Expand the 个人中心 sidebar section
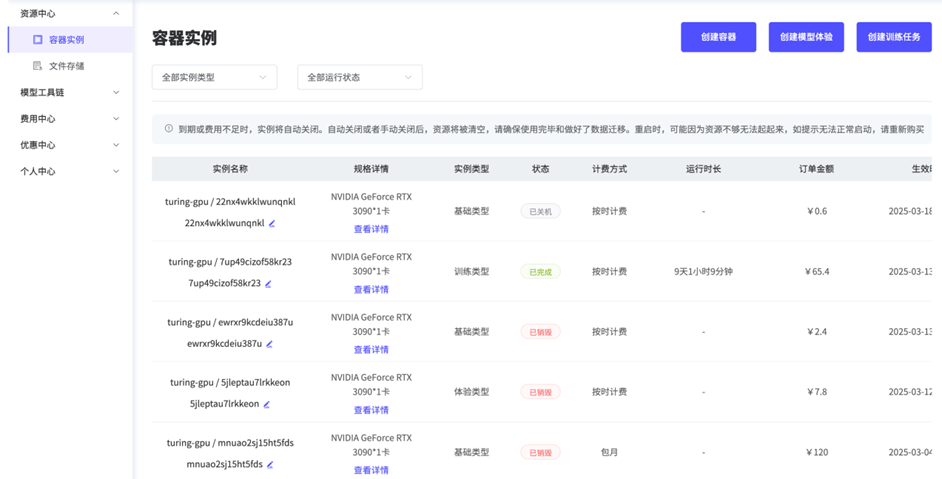This screenshot has height=479, width=942. 116,171
